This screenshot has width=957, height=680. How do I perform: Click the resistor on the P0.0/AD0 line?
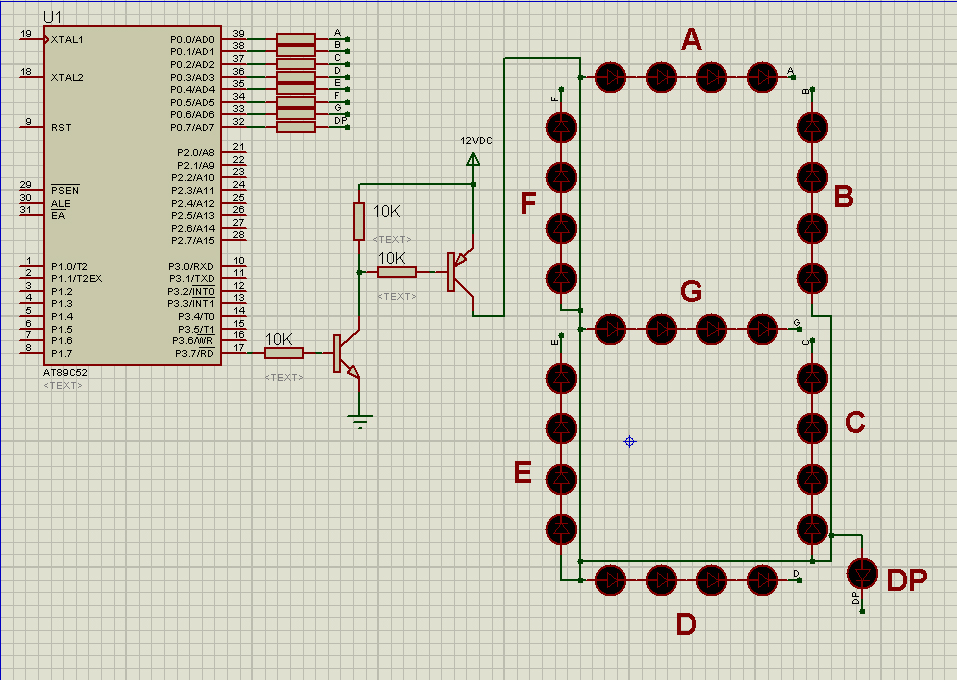[295, 40]
